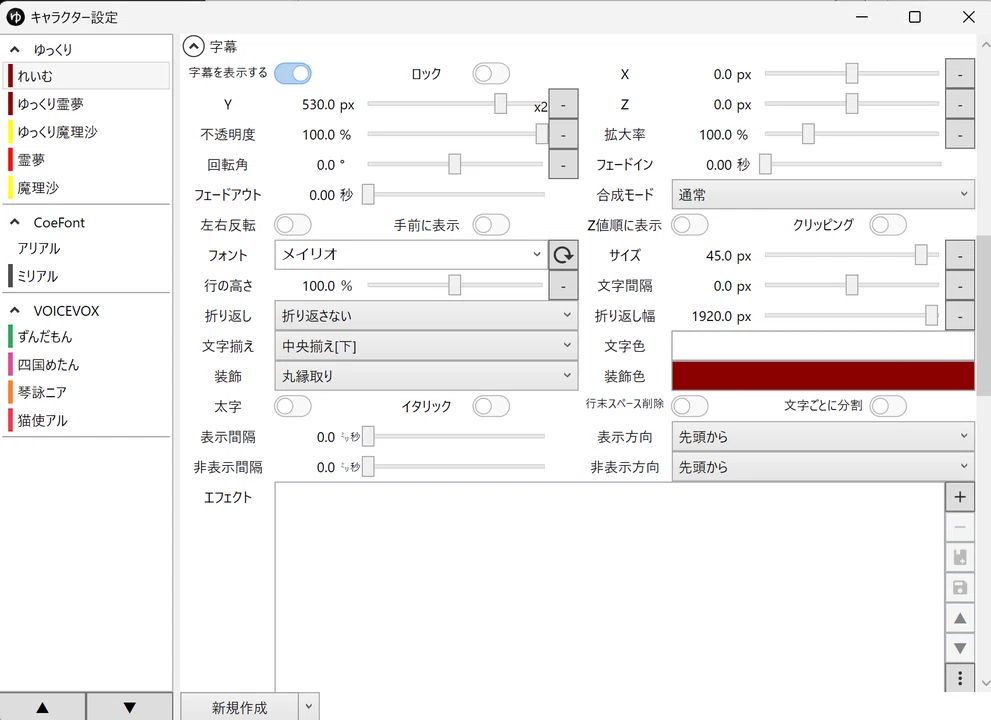
Task: Move the character up with the bottom-left arrow button
Action: click(42, 707)
